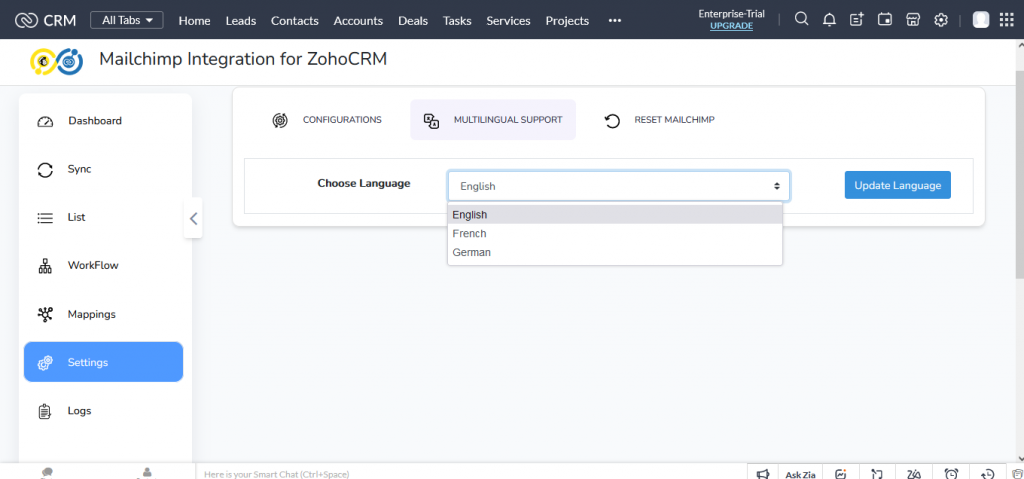This screenshot has height=479, width=1024.
Task: Switch to CONFIGURATIONS tab
Action: [327, 120]
